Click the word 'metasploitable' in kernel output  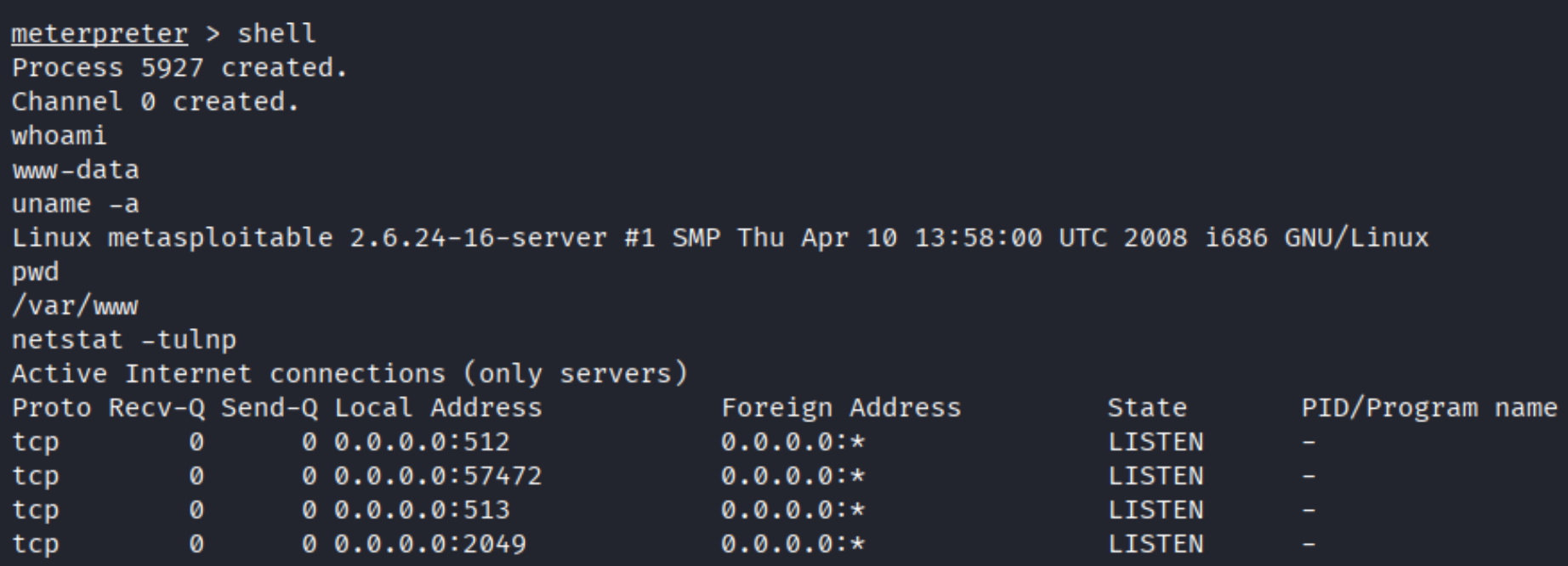pyautogui.click(x=219, y=238)
